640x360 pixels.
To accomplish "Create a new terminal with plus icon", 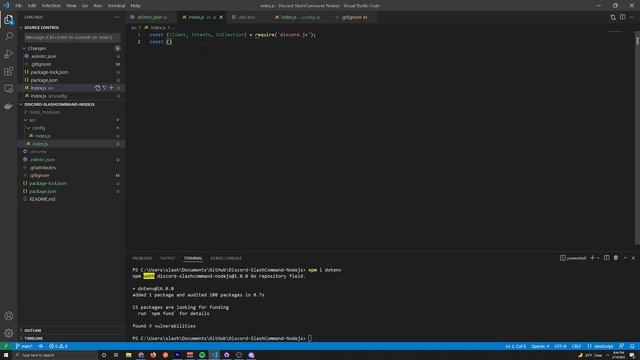I will (x=592, y=258).
